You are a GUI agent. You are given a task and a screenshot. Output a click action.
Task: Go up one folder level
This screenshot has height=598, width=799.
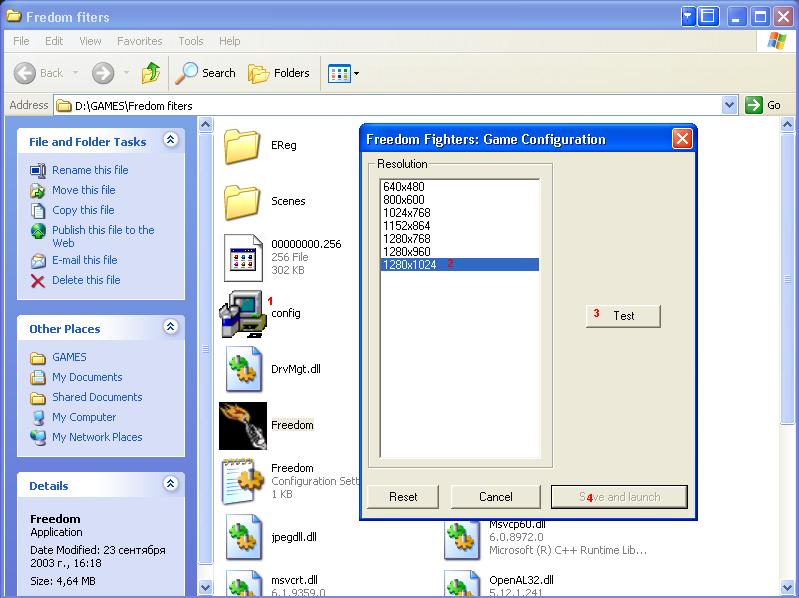[150, 73]
